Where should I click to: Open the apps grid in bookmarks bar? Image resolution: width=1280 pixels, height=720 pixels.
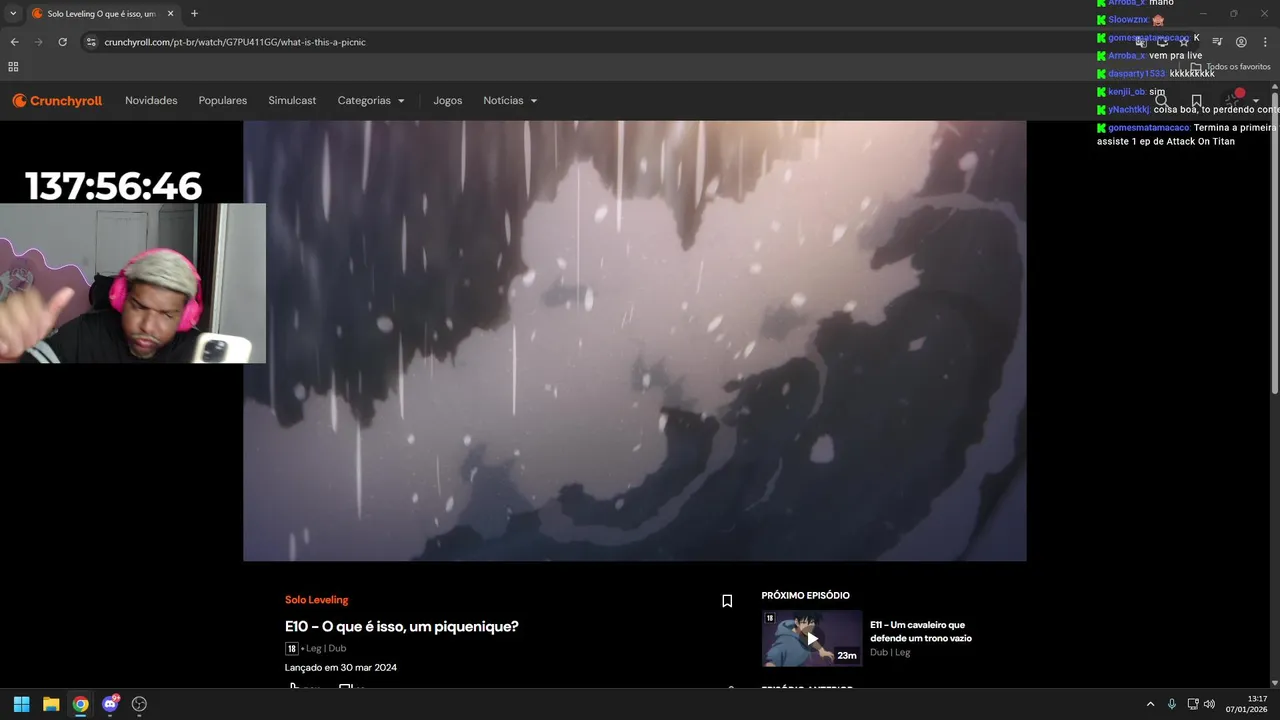[x=13, y=67]
